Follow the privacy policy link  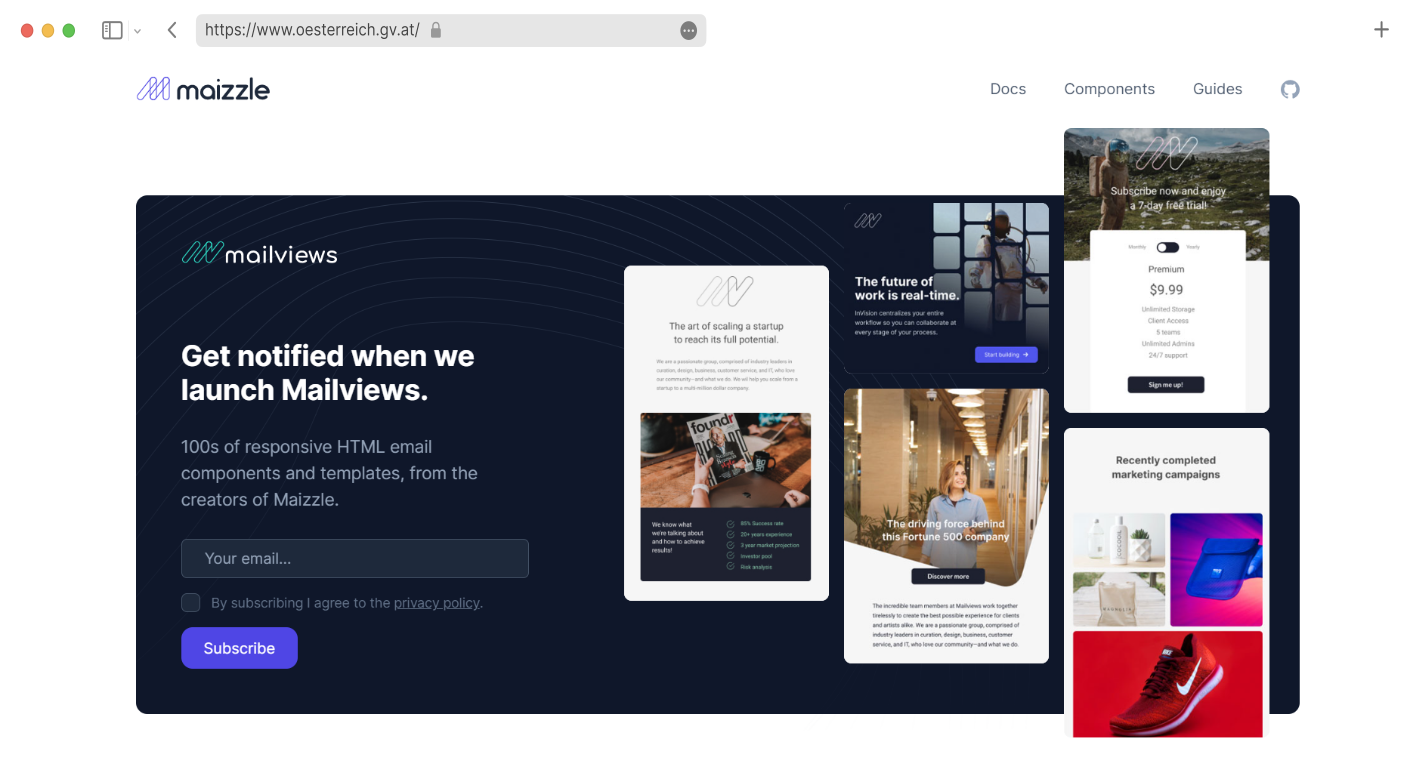[437, 603]
